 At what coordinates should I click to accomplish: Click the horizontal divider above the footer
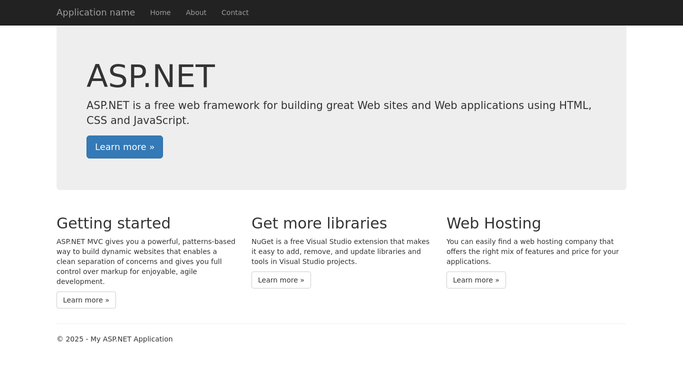tap(342, 323)
